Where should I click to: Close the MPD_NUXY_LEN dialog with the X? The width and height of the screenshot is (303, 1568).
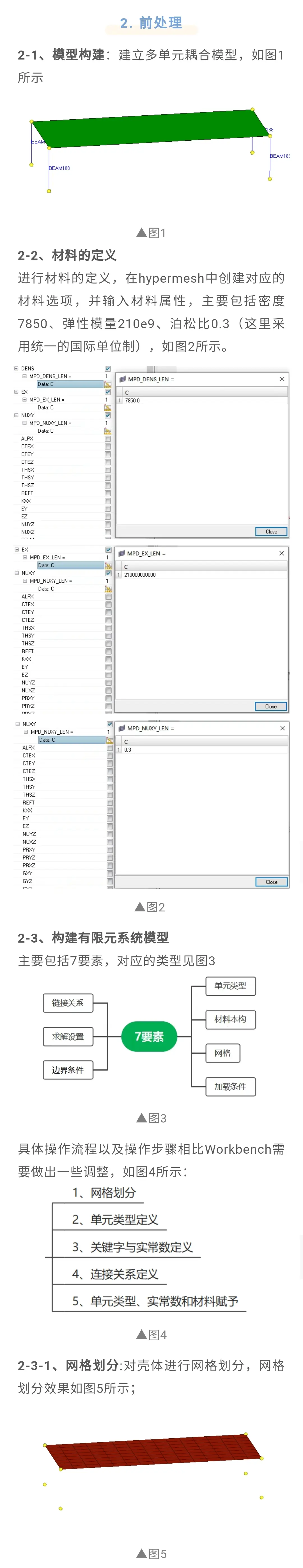click(x=282, y=728)
